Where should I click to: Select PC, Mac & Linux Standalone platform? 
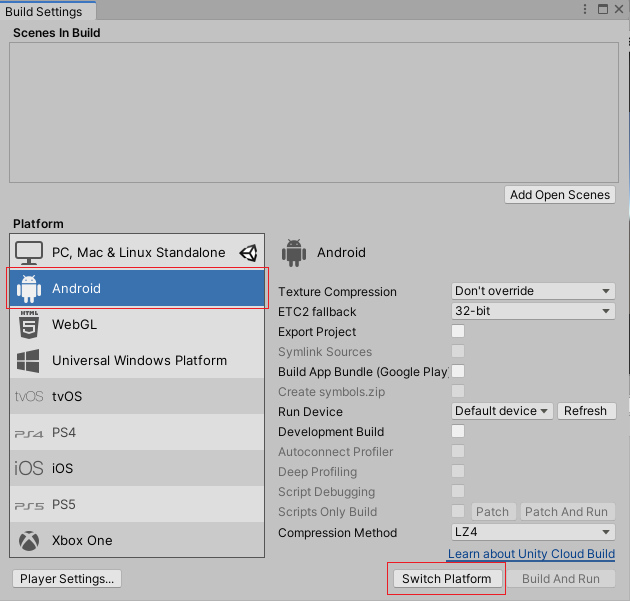137,253
